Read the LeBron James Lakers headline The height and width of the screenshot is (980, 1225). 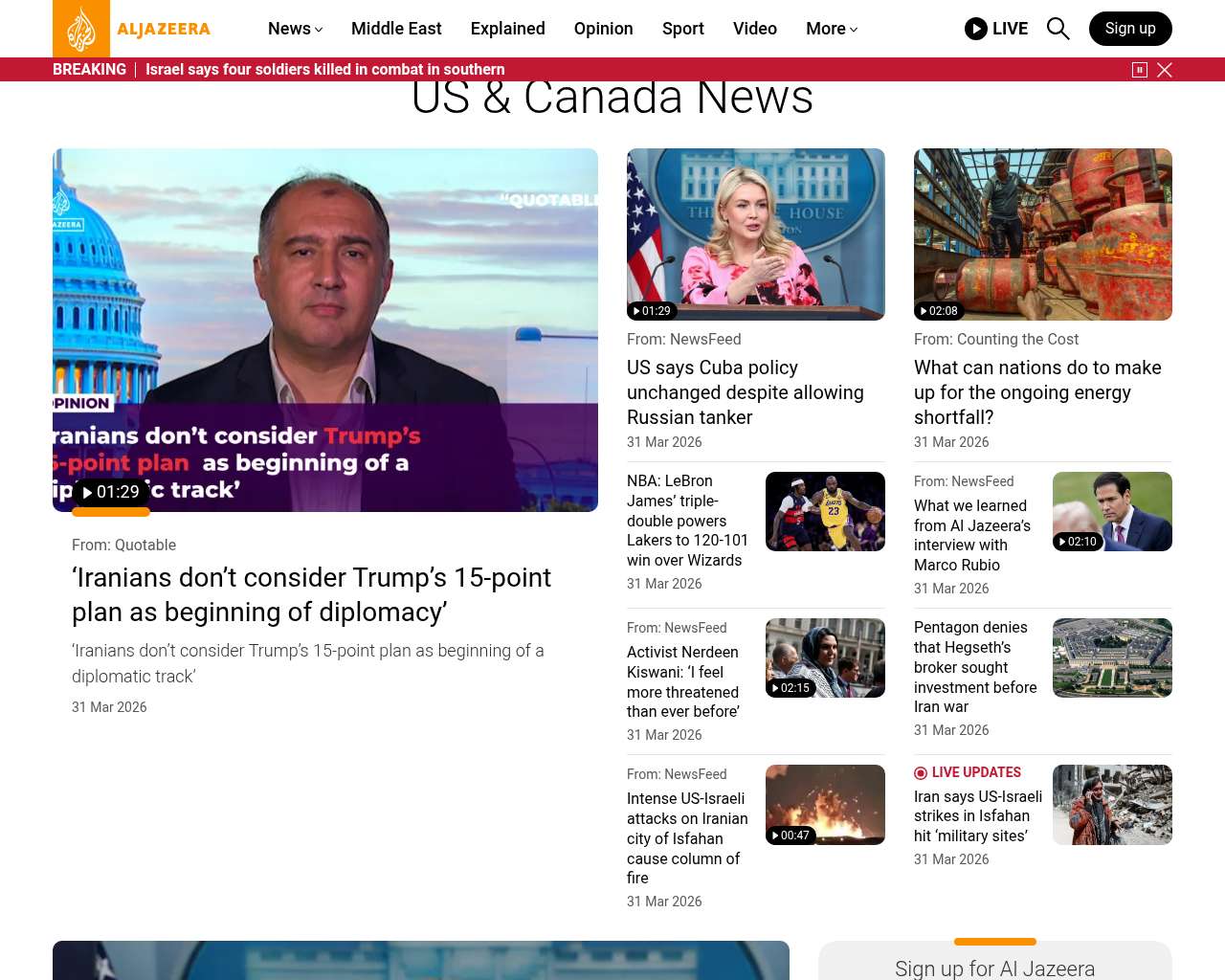point(687,521)
